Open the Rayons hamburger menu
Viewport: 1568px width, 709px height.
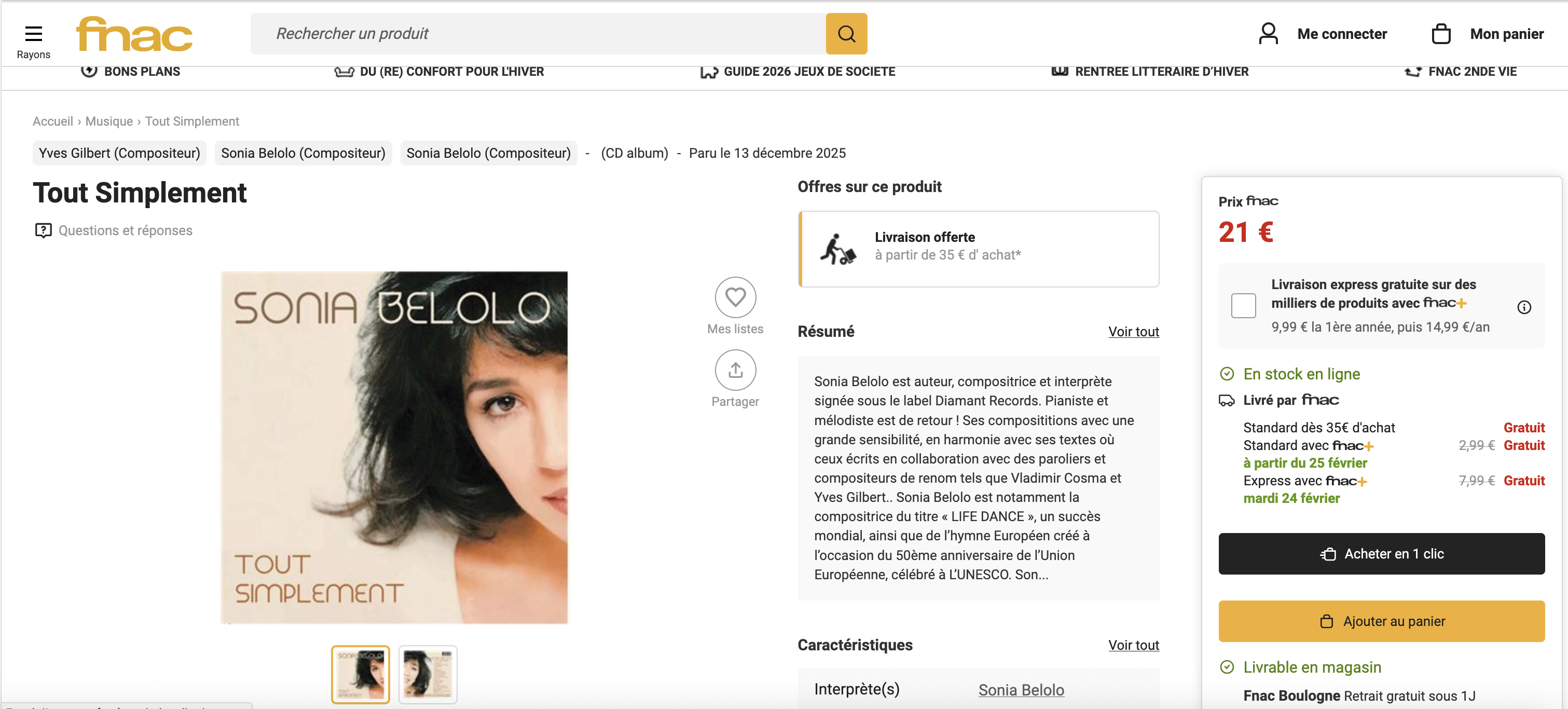tap(34, 34)
